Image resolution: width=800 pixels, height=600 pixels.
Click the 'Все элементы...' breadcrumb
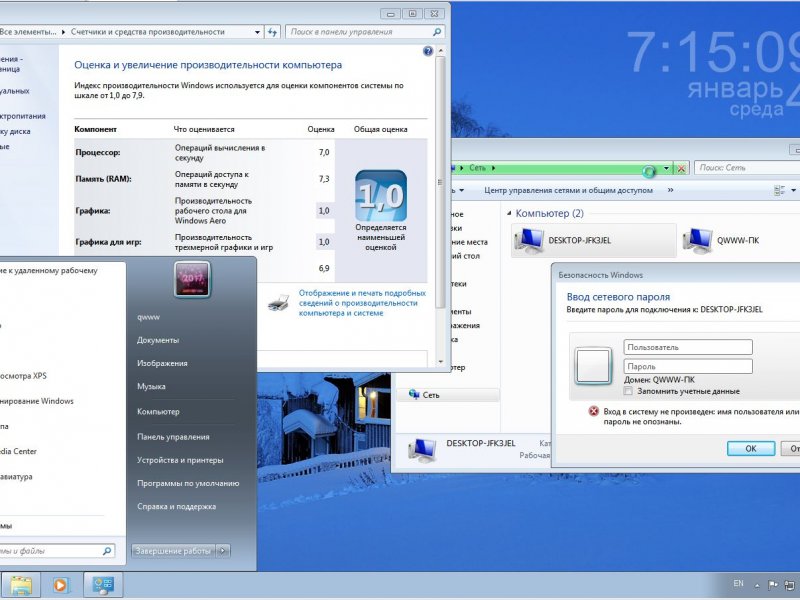tap(28, 32)
